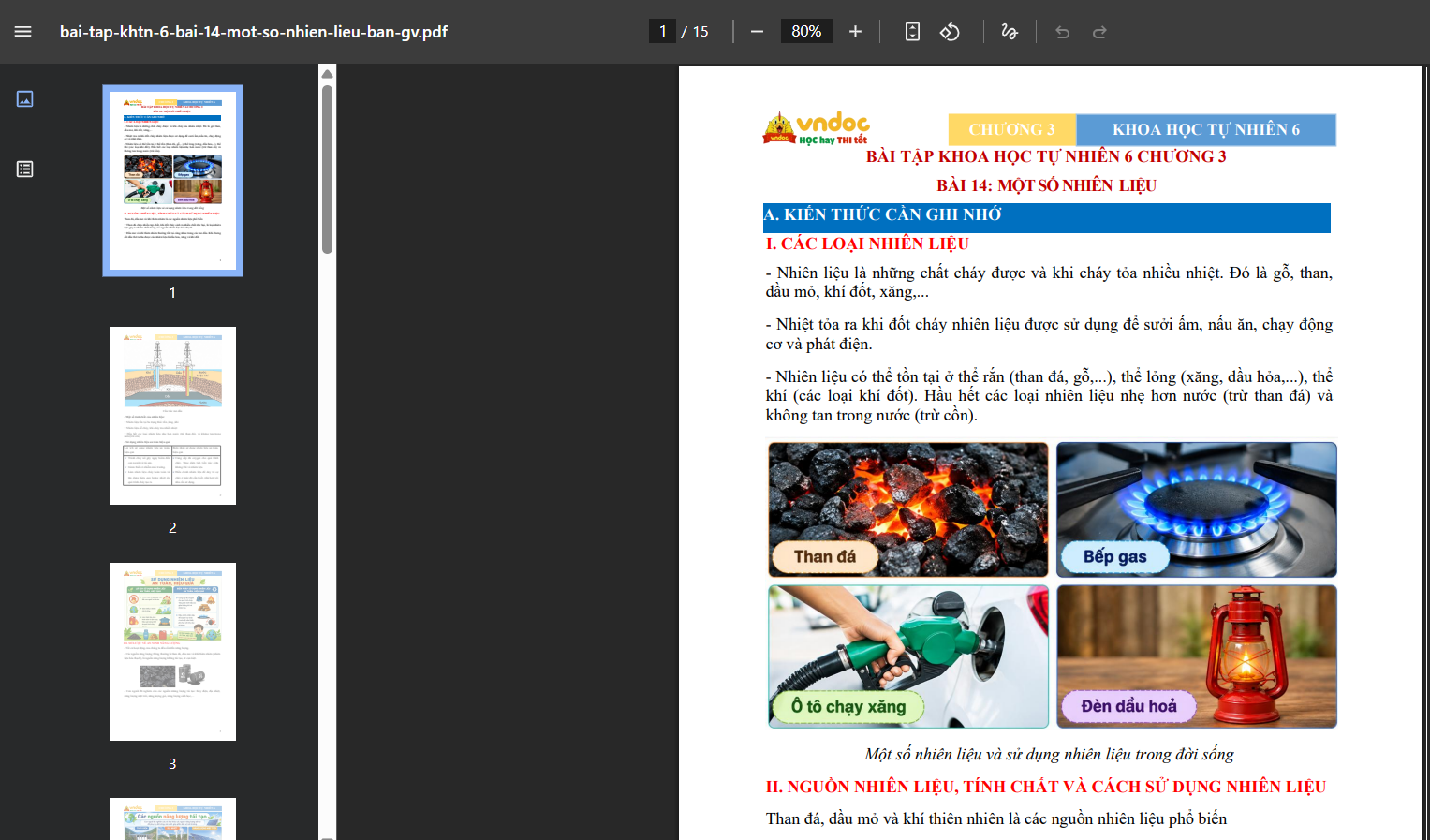Select the draw annotation tool
Viewport: 1430px width, 840px height.
pyautogui.click(x=1010, y=32)
